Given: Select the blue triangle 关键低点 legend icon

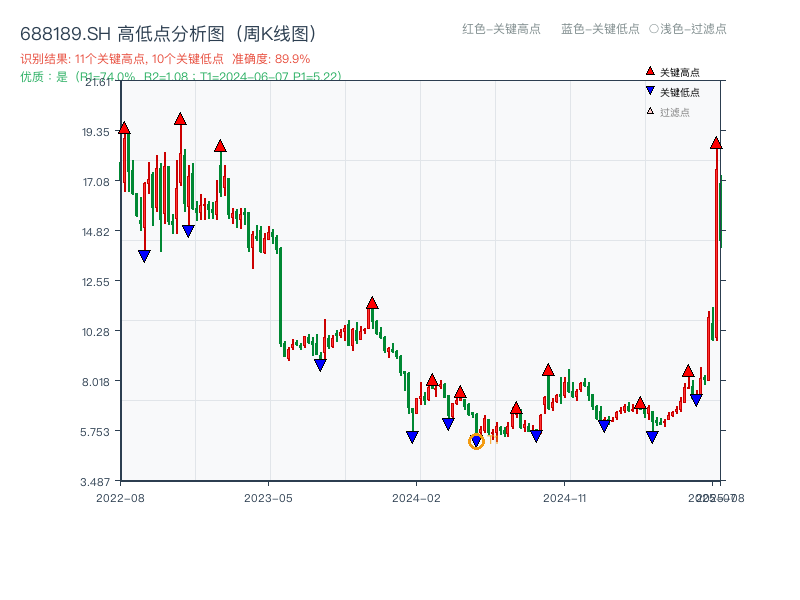Looking at the screenshot, I should pos(649,92).
